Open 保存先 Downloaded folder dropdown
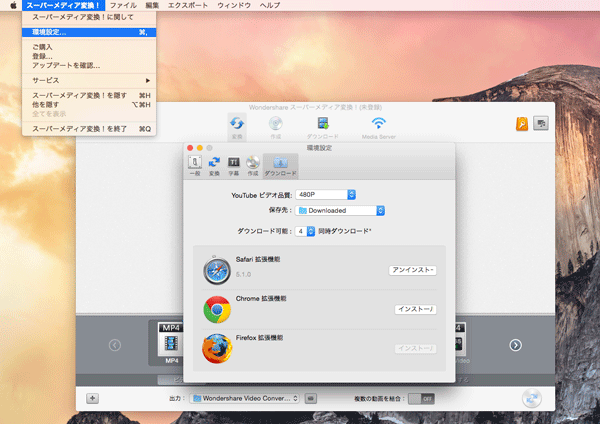Image resolution: width=600 pixels, height=424 pixels. (x=340, y=210)
